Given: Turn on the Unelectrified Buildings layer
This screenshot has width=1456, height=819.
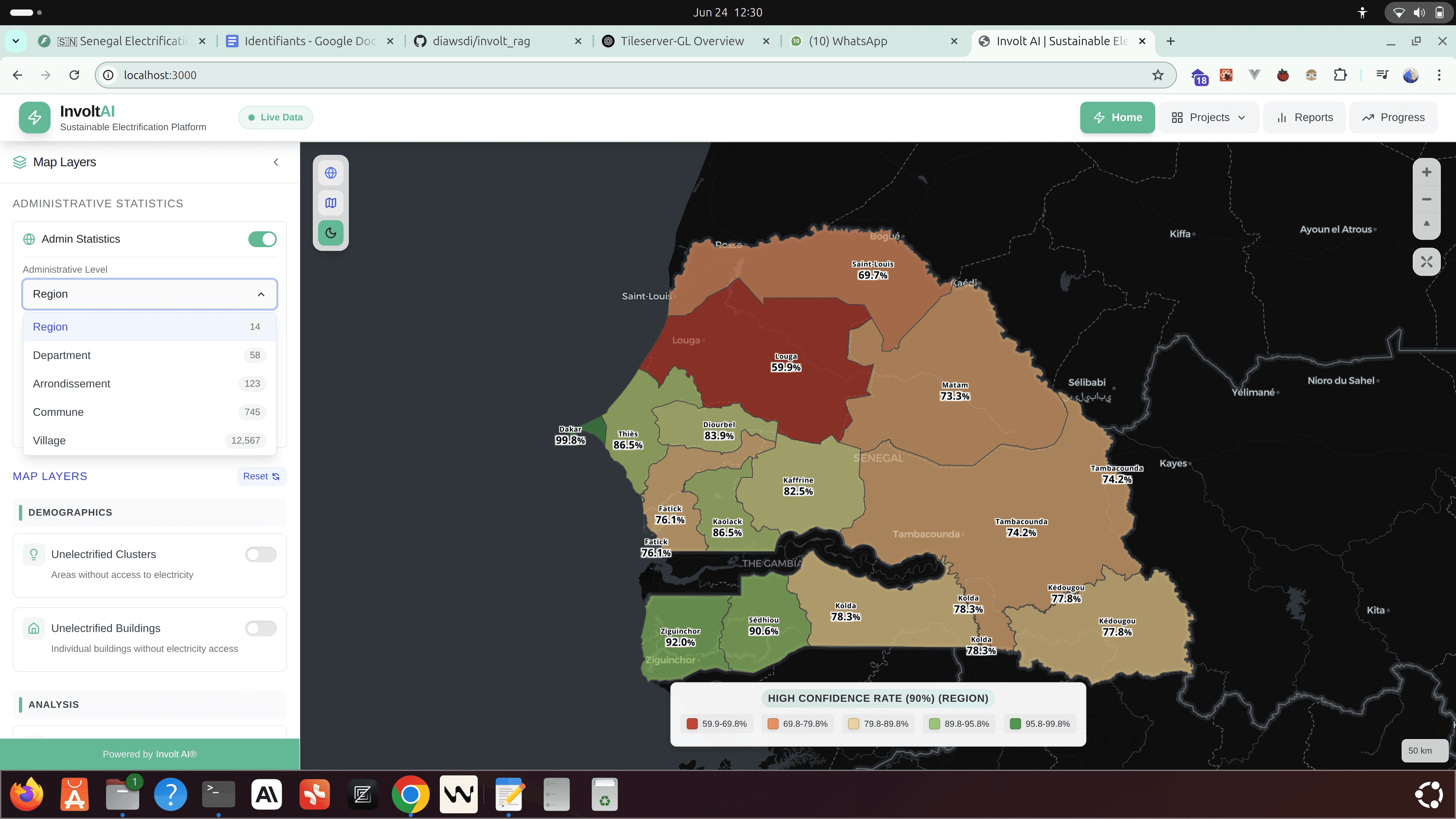Looking at the screenshot, I should [x=260, y=629].
